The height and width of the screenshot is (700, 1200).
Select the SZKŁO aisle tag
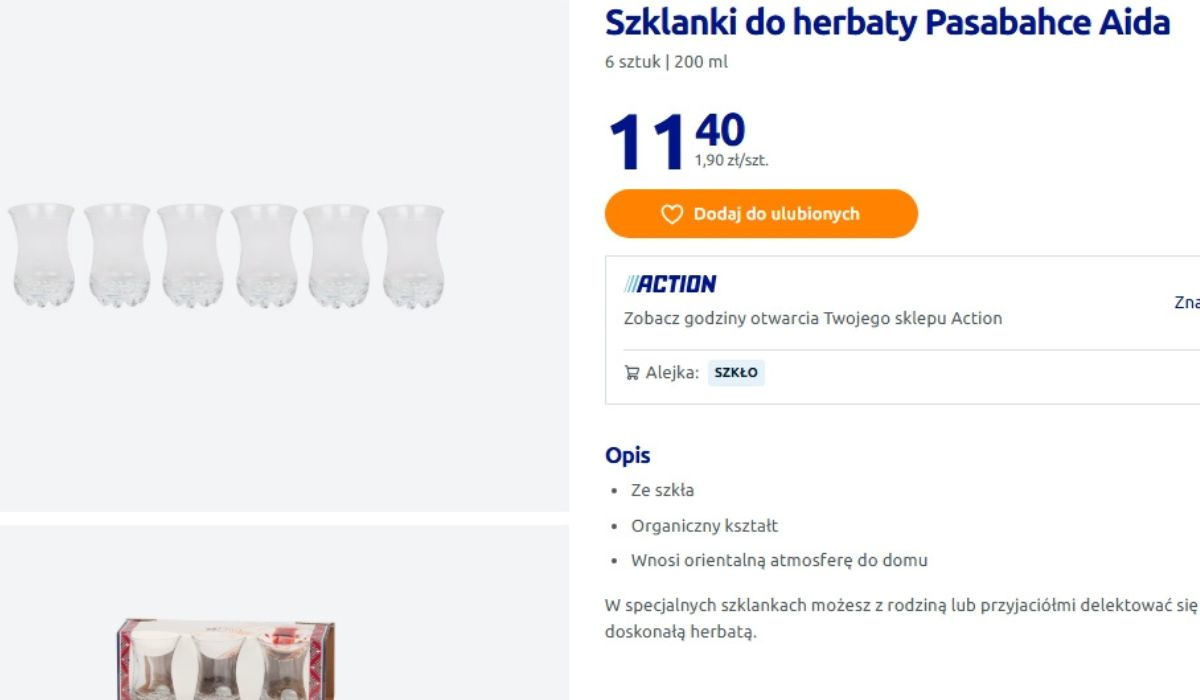pos(736,373)
